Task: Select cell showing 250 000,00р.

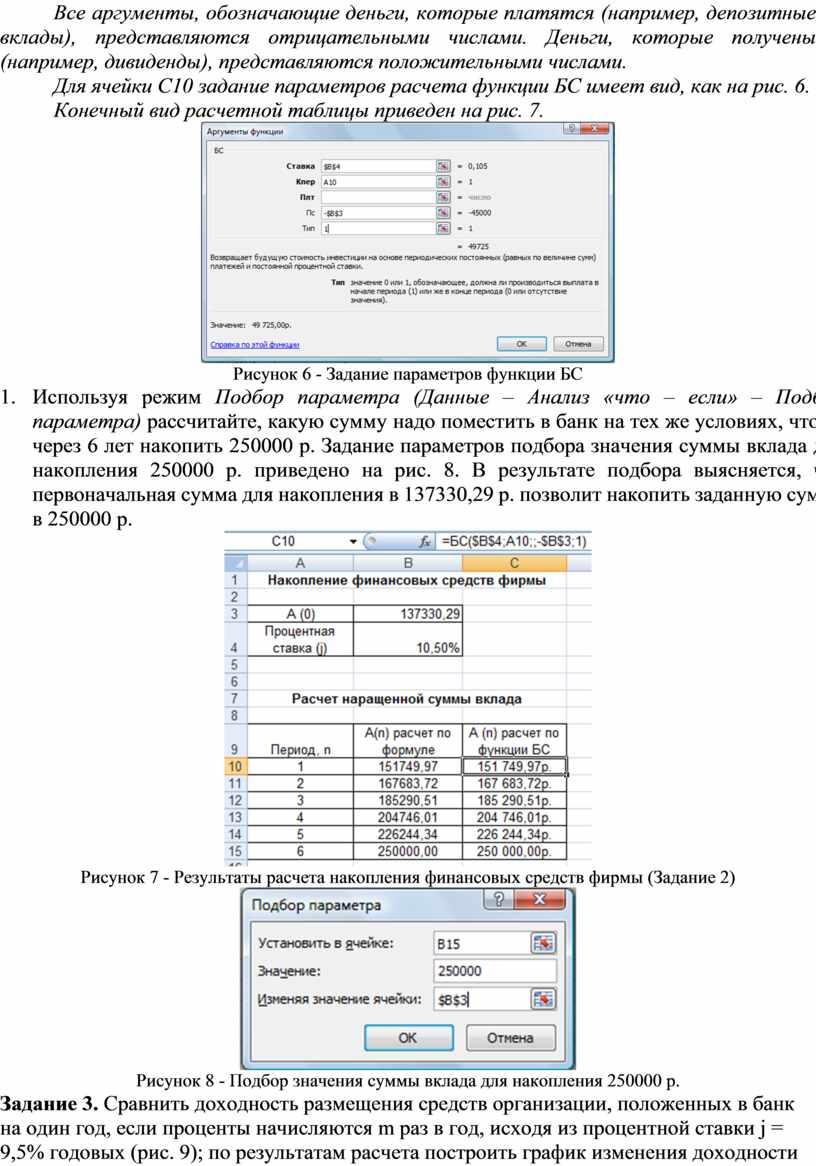Action: [x=514, y=851]
